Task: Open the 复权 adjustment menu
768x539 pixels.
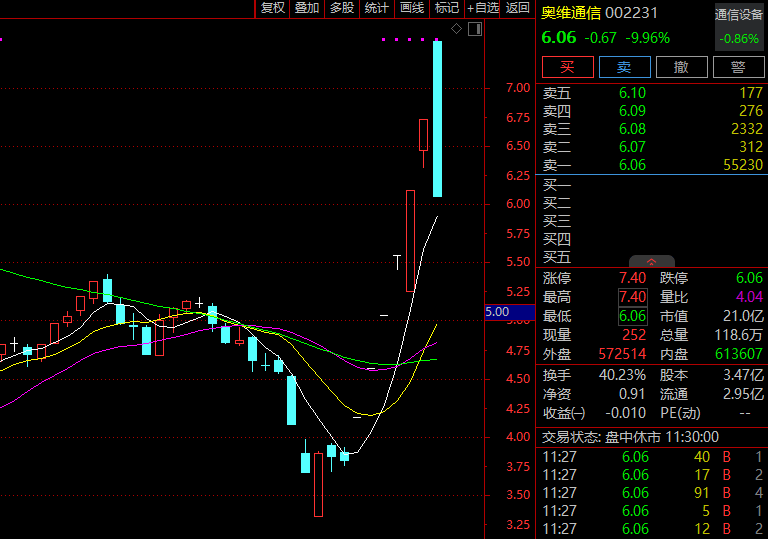Action: coord(273,8)
